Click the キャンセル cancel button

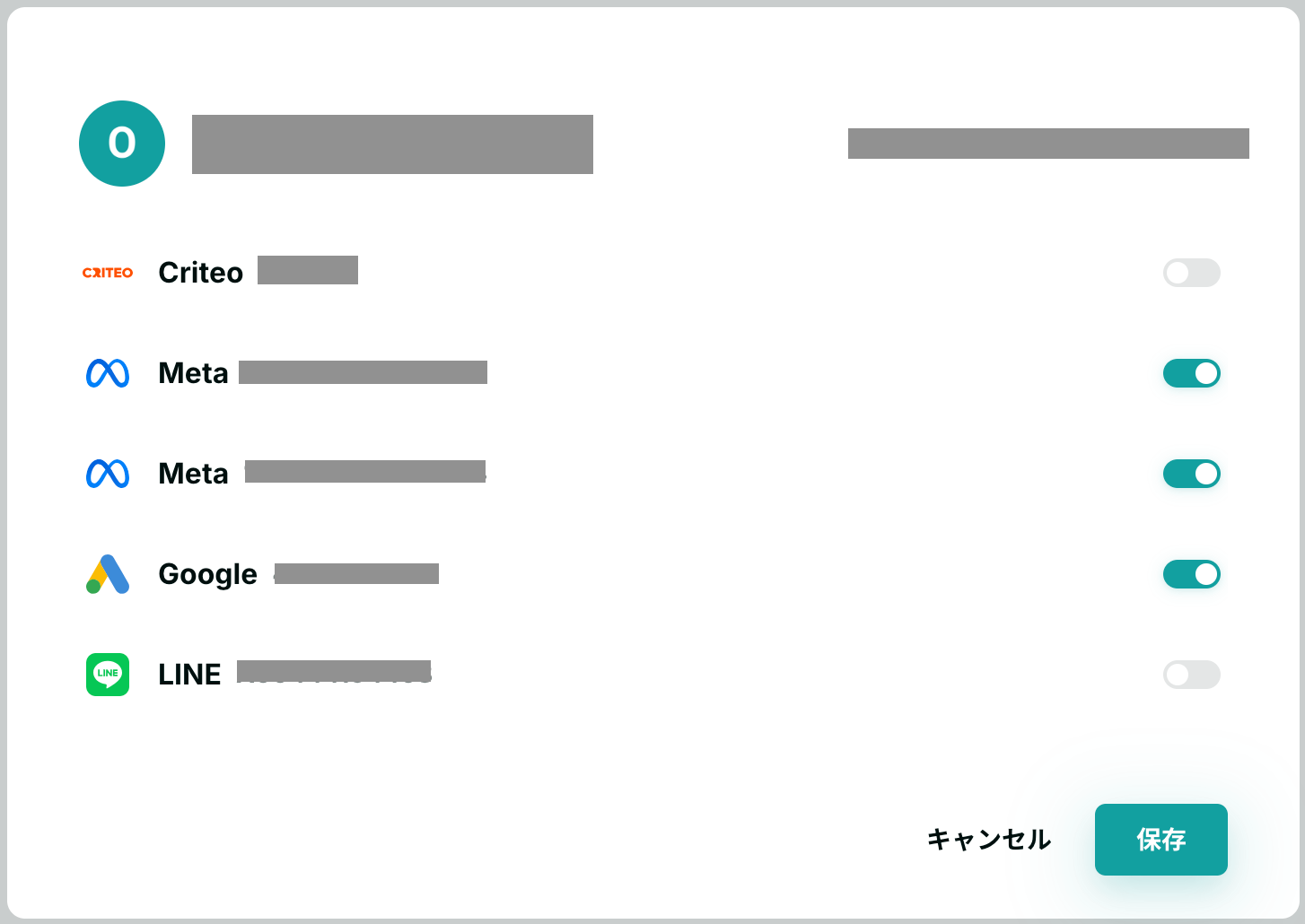[x=989, y=840]
